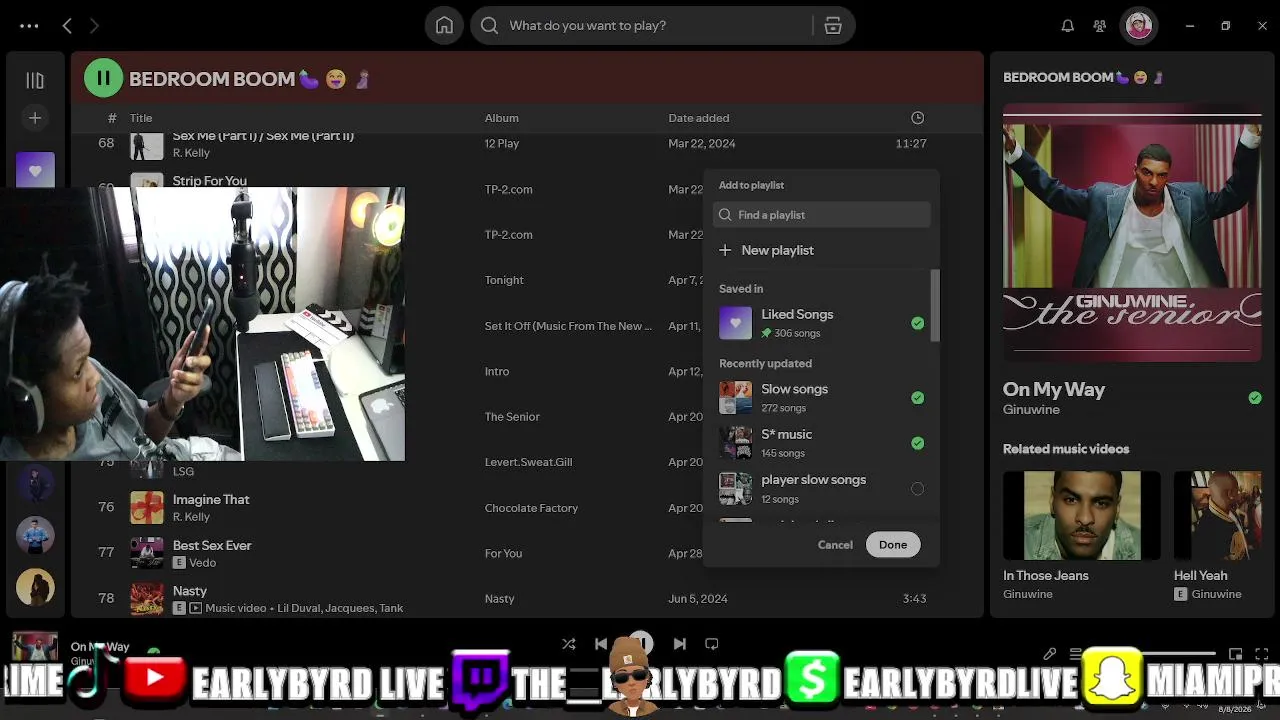Viewport: 1280px width, 720px height.
Task: Select the Slow songs playlist row
Action: click(x=822, y=398)
